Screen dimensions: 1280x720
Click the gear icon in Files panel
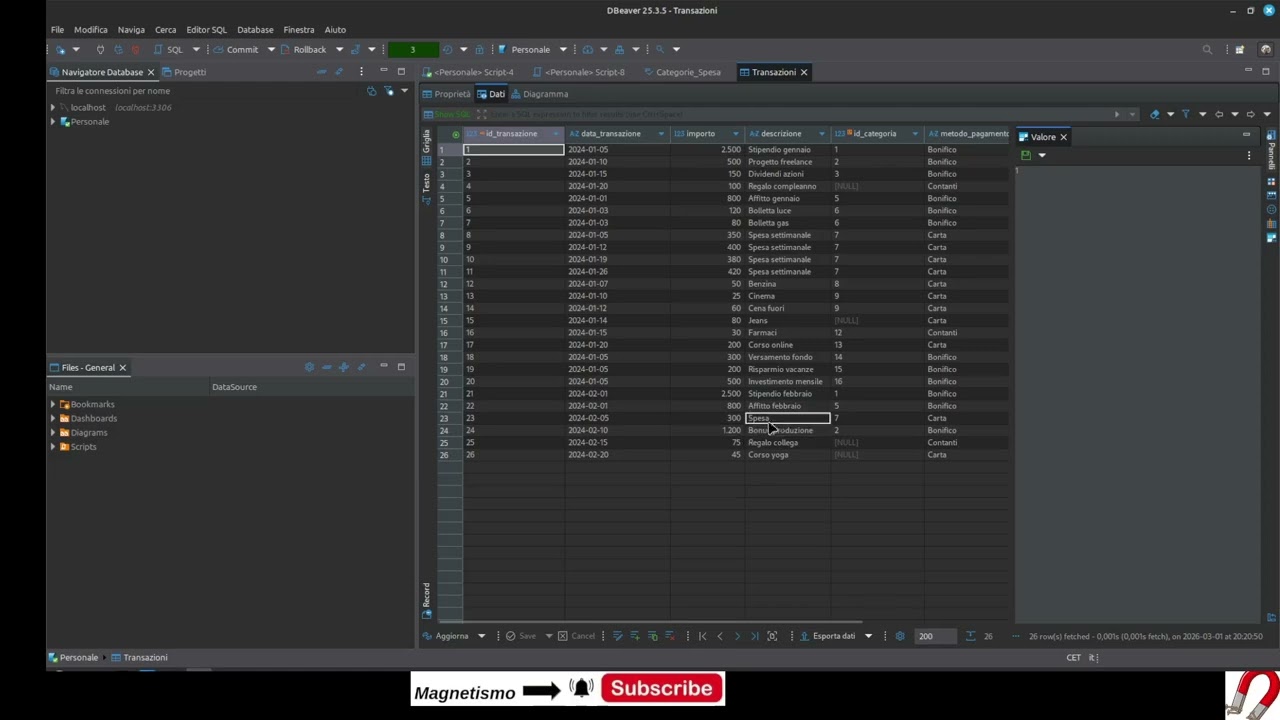click(309, 367)
